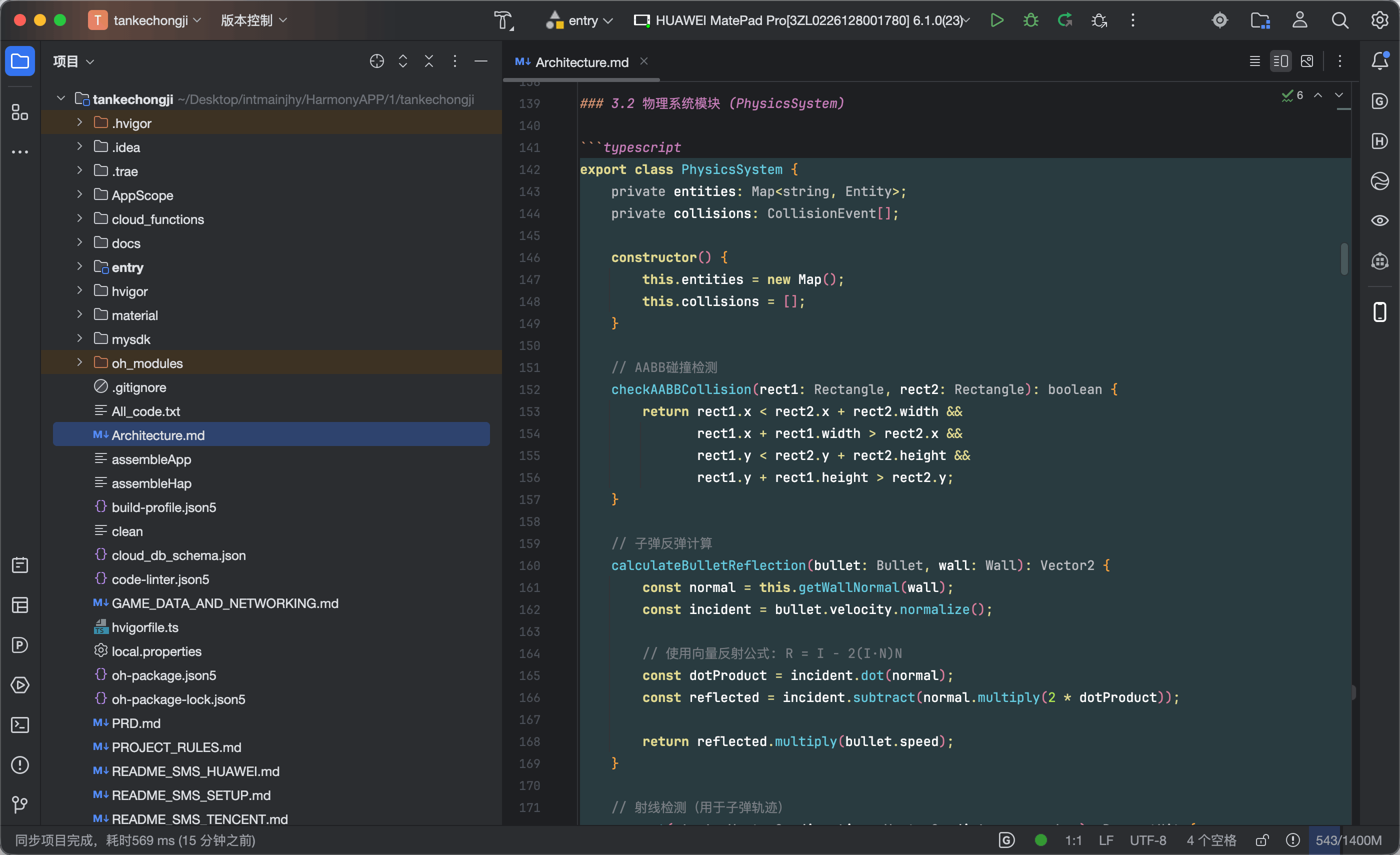Click line number 152 in the gutter
This screenshot has height=855, width=1400.
click(x=529, y=389)
